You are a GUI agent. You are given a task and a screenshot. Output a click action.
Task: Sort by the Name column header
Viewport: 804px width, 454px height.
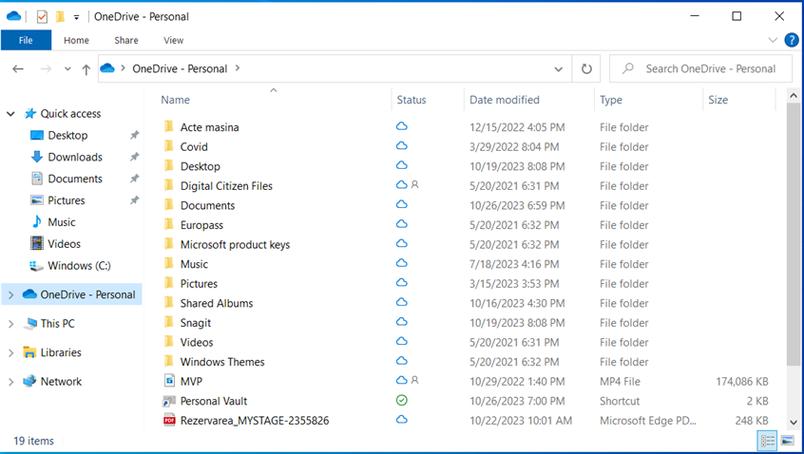(175, 100)
